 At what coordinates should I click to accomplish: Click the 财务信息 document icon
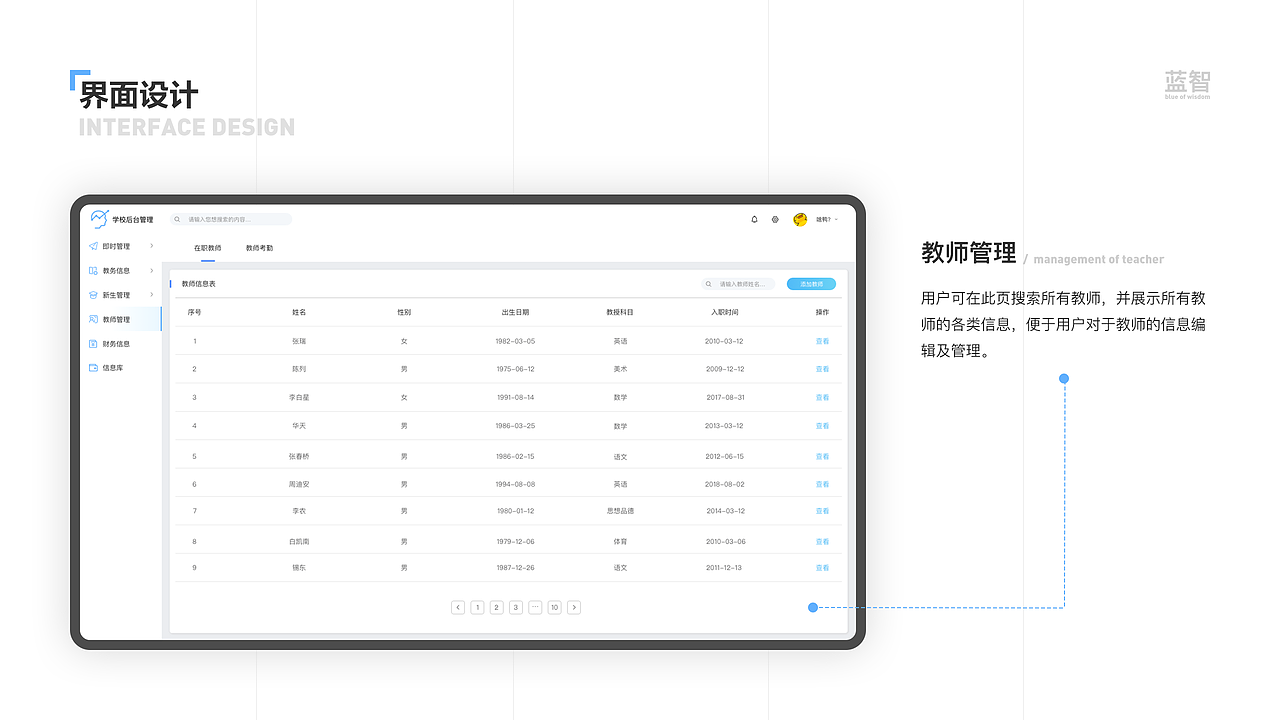point(92,344)
